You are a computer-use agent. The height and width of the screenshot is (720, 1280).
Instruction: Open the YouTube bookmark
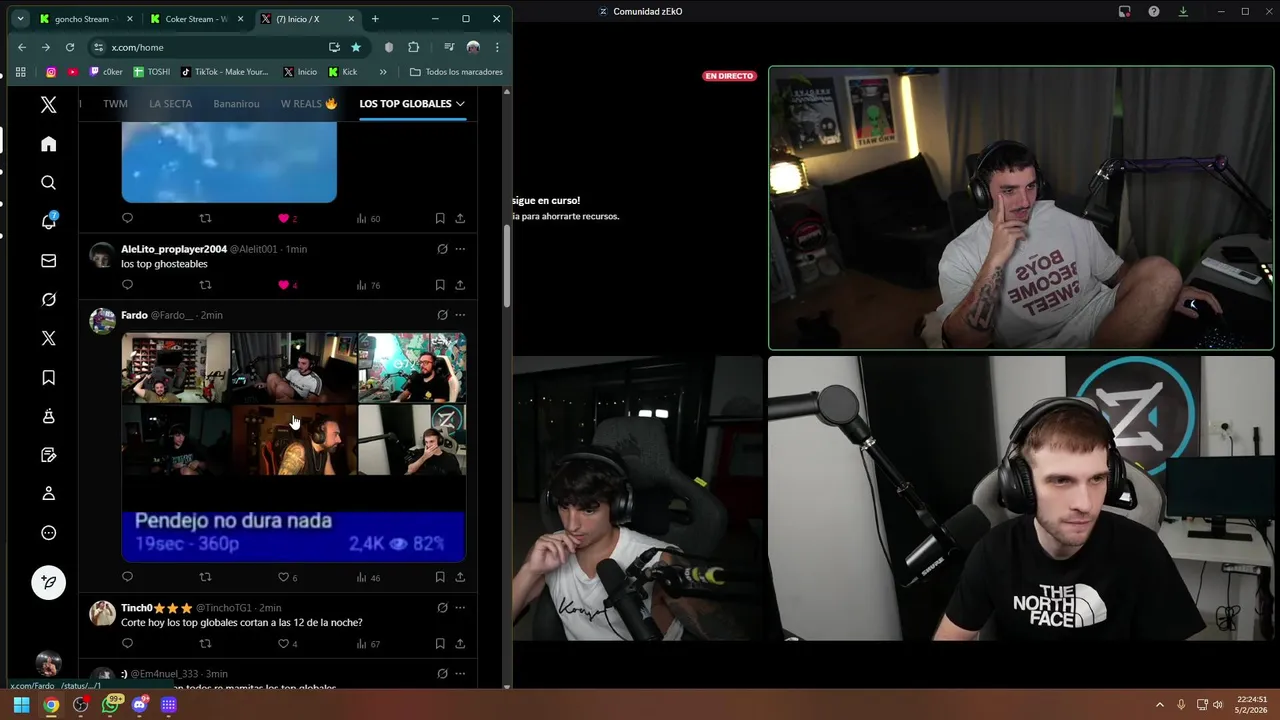73,72
